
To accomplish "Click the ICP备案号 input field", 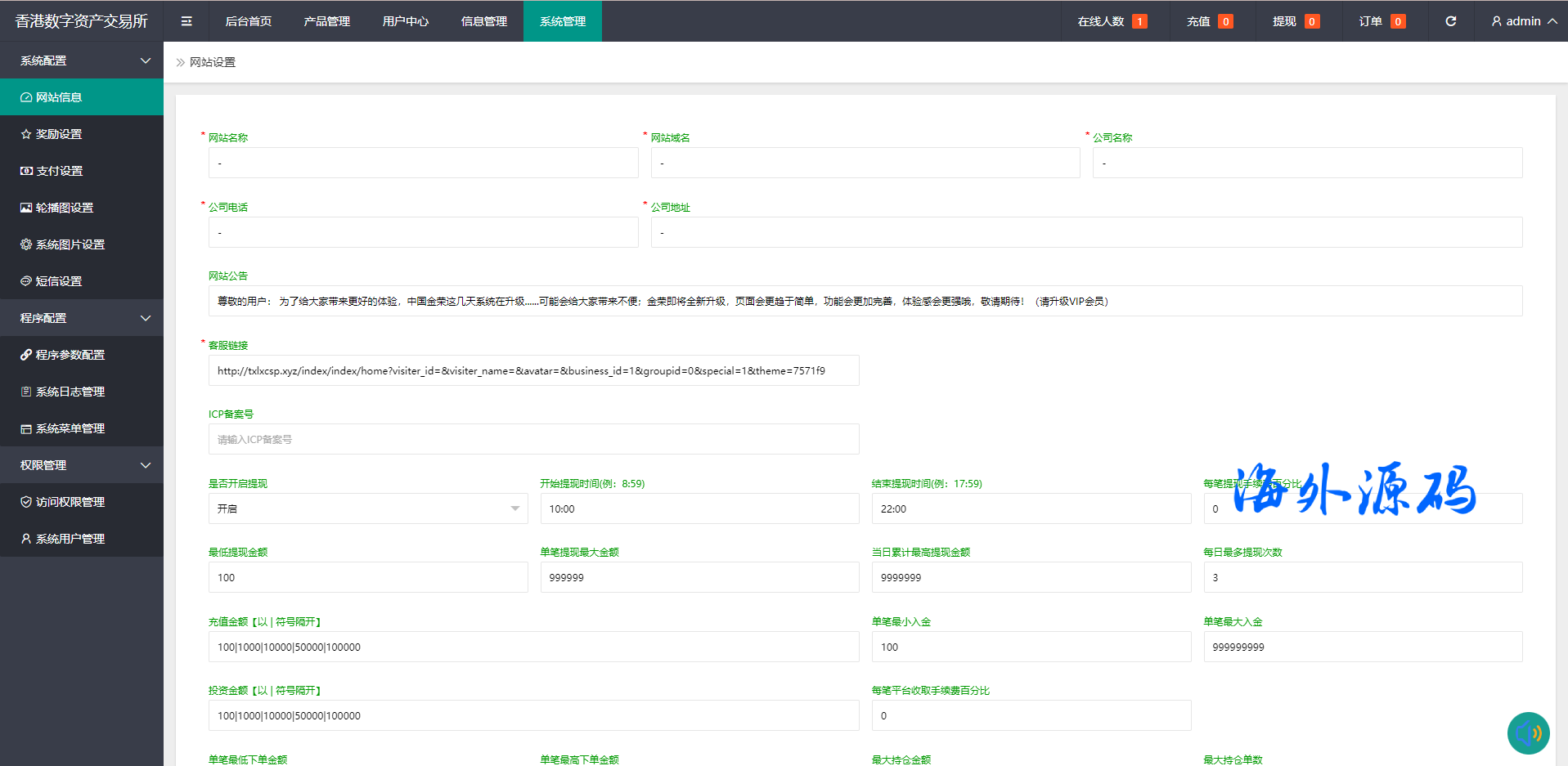I will coord(533,439).
